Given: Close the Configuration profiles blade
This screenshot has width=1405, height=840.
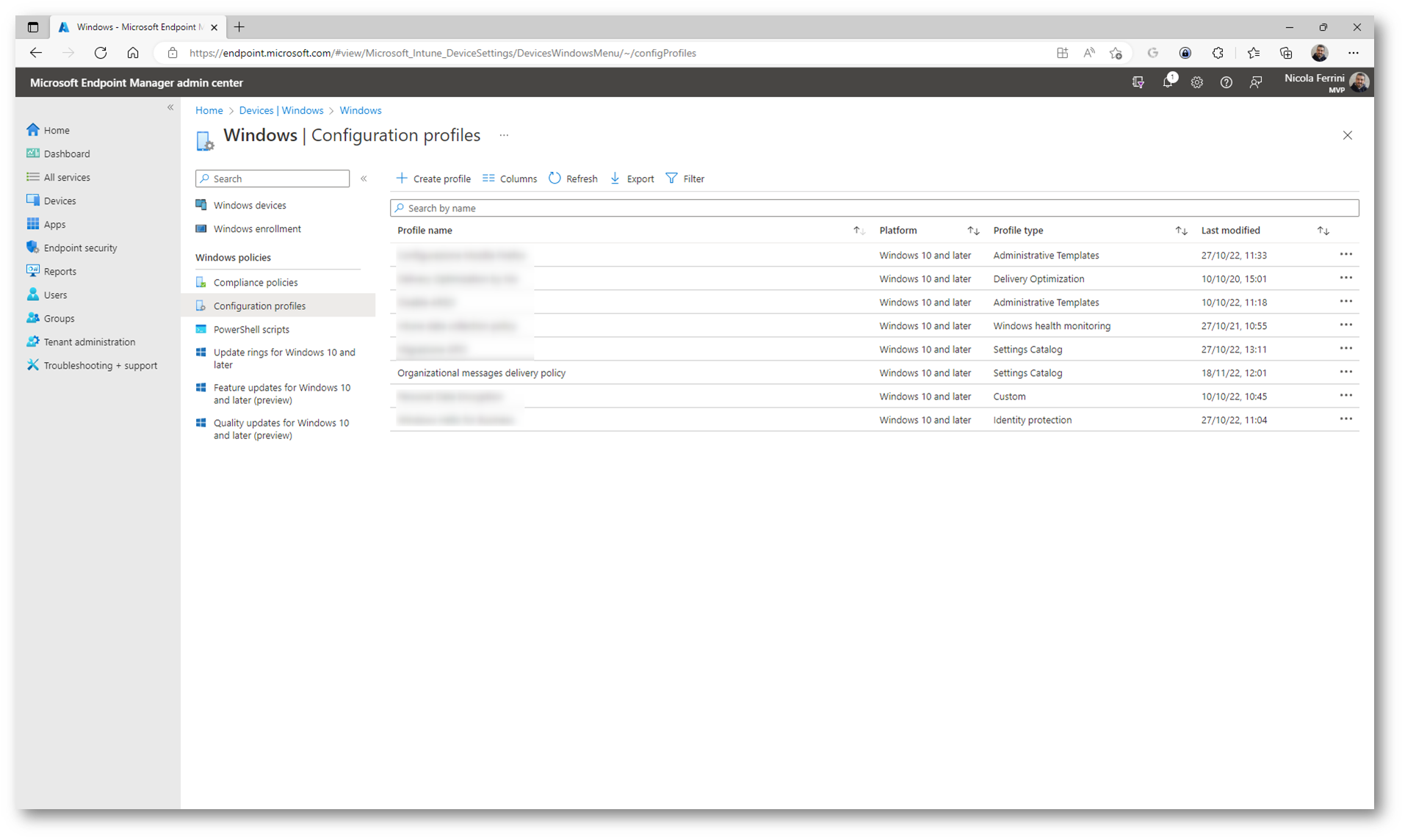Looking at the screenshot, I should point(1347,135).
